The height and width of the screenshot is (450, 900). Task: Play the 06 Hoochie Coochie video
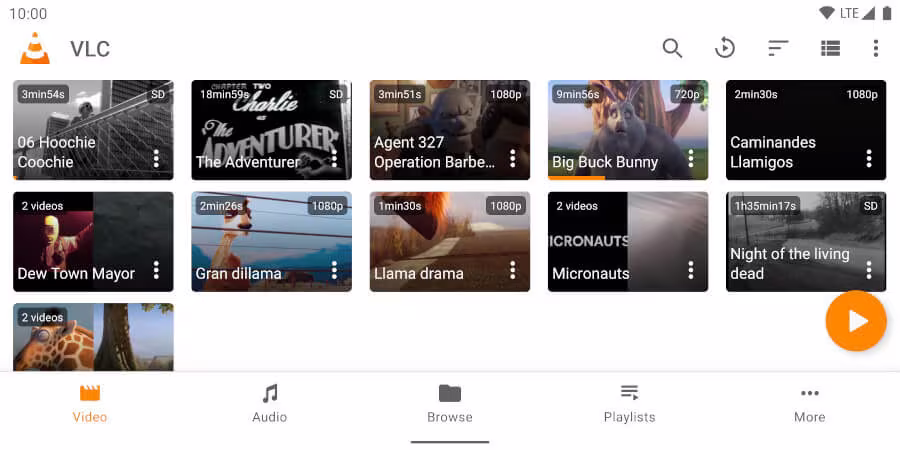93,130
